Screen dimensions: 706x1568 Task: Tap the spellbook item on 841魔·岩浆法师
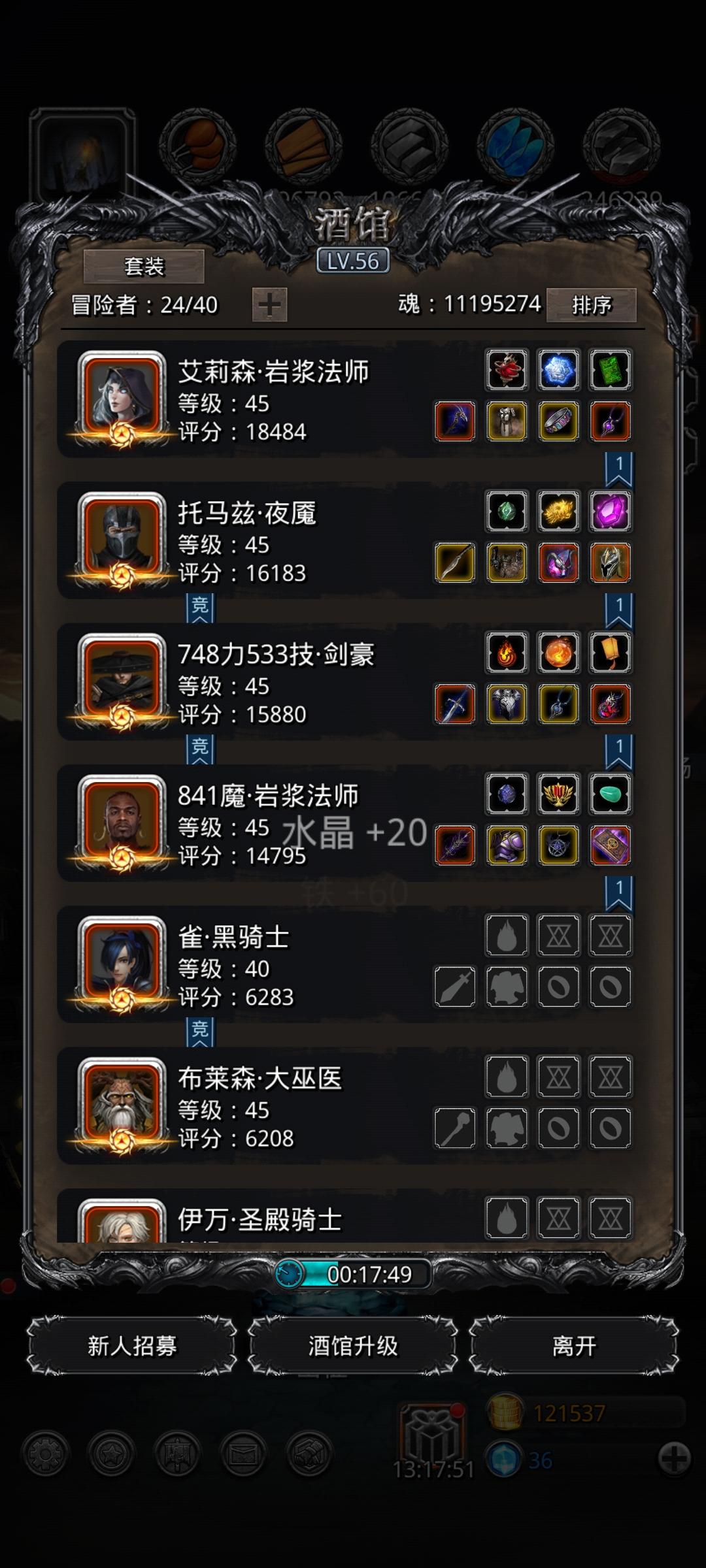tap(610, 845)
